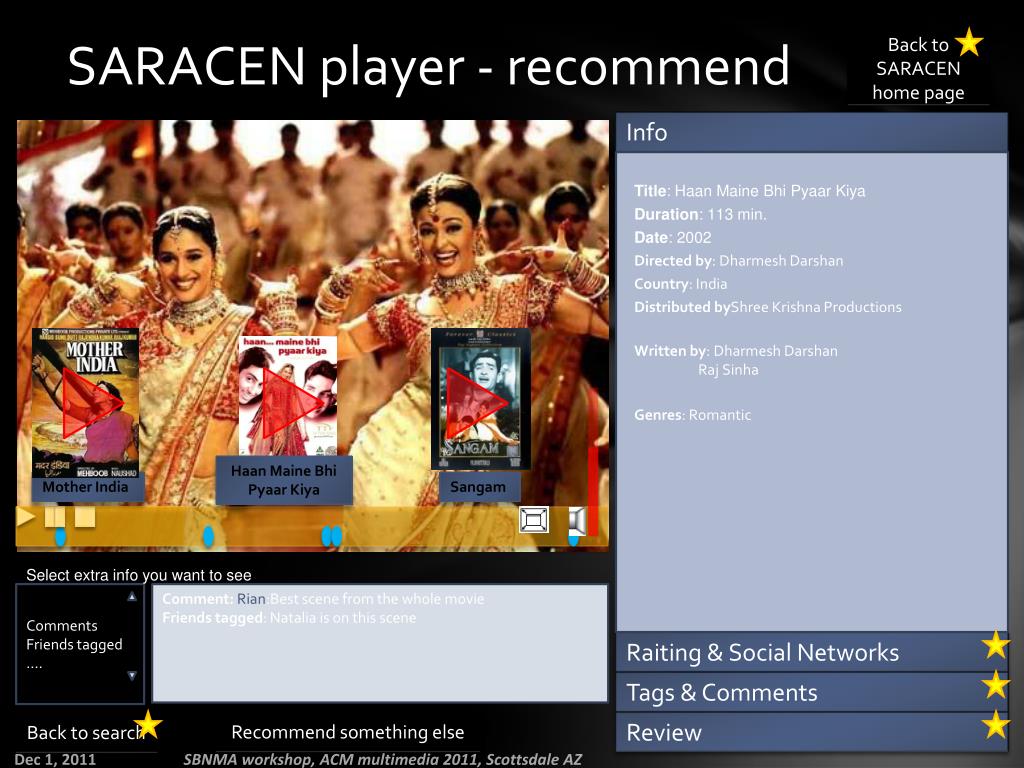Select the '....' entry in extra info list

point(34,665)
